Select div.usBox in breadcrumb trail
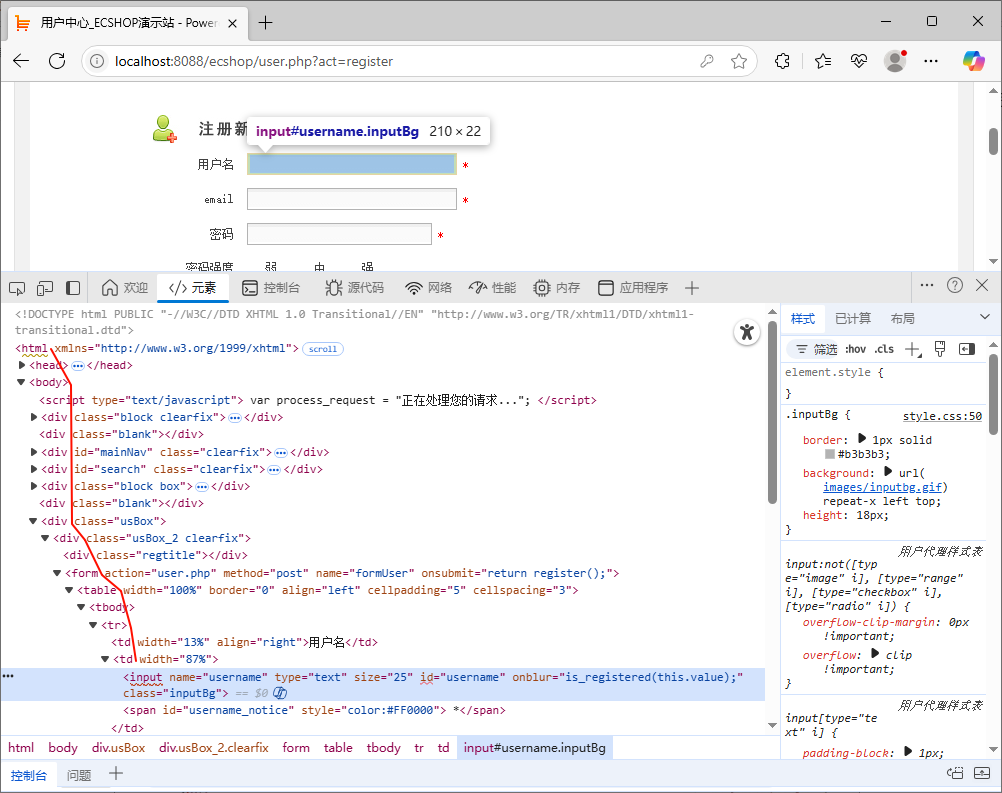 point(118,748)
